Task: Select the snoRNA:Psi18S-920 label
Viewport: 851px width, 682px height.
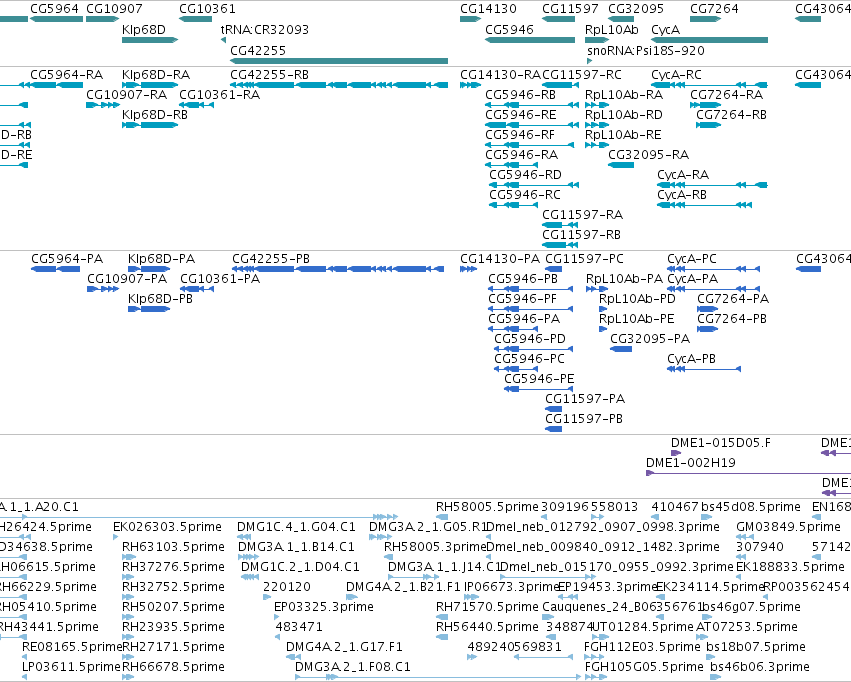Action: tap(646, 50)
